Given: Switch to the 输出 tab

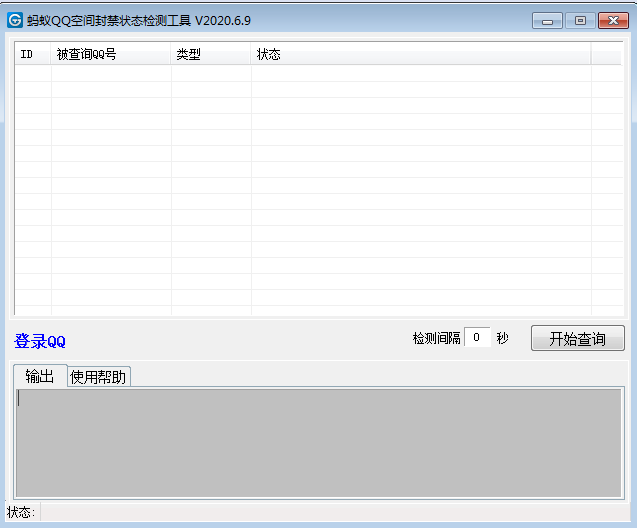Looking at the screenshot, I should tap(40, 376).
